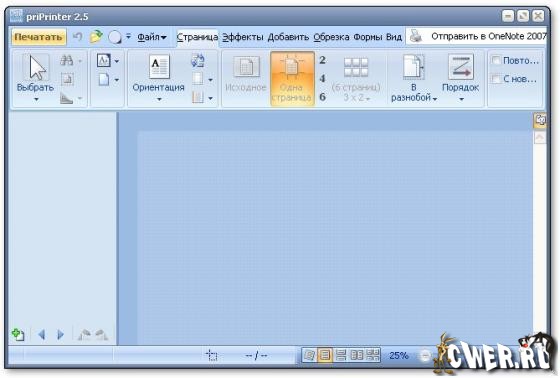Click the 25% zoom level indicator
Image resolution: width=560 pixels, height=378 pixels.
click(399, 355)
